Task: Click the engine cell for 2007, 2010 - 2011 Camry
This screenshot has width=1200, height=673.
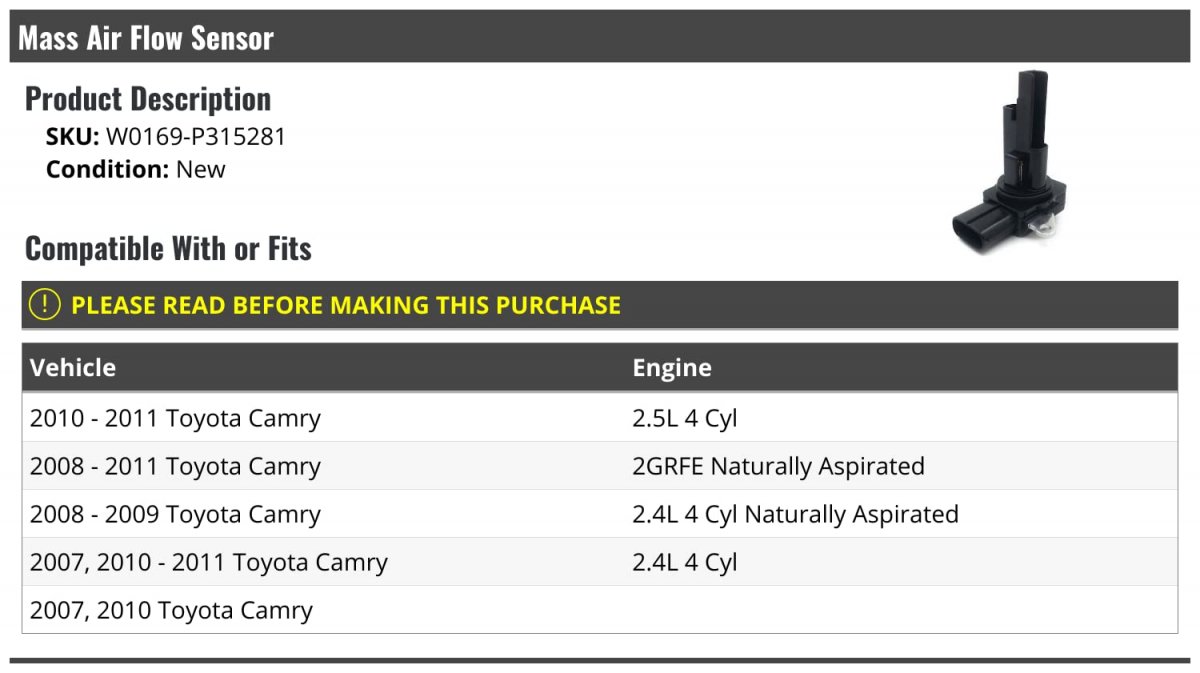Action: tap(685, 562)
